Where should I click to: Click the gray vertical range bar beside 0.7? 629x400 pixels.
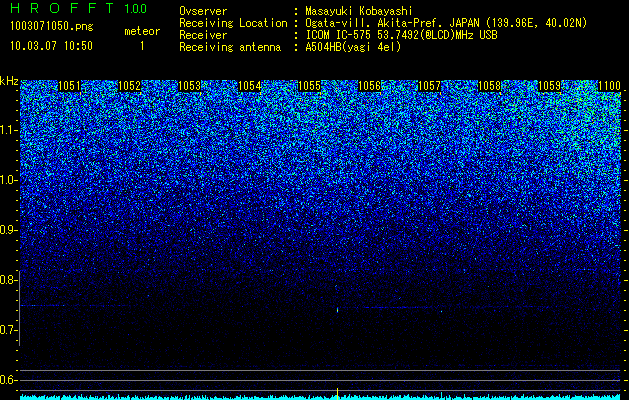point(19,308)
